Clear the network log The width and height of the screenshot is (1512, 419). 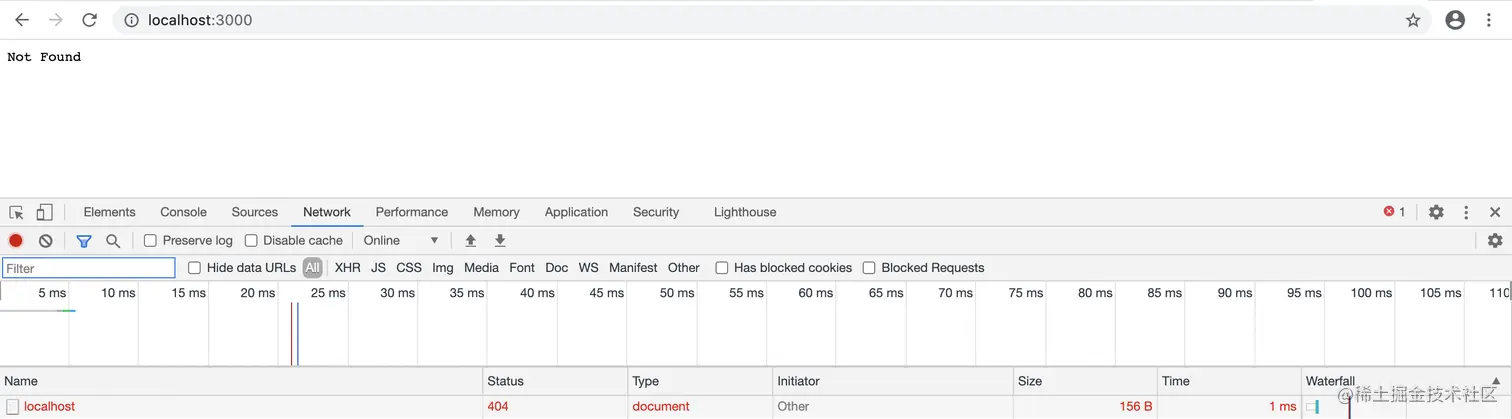pos(45,240)
